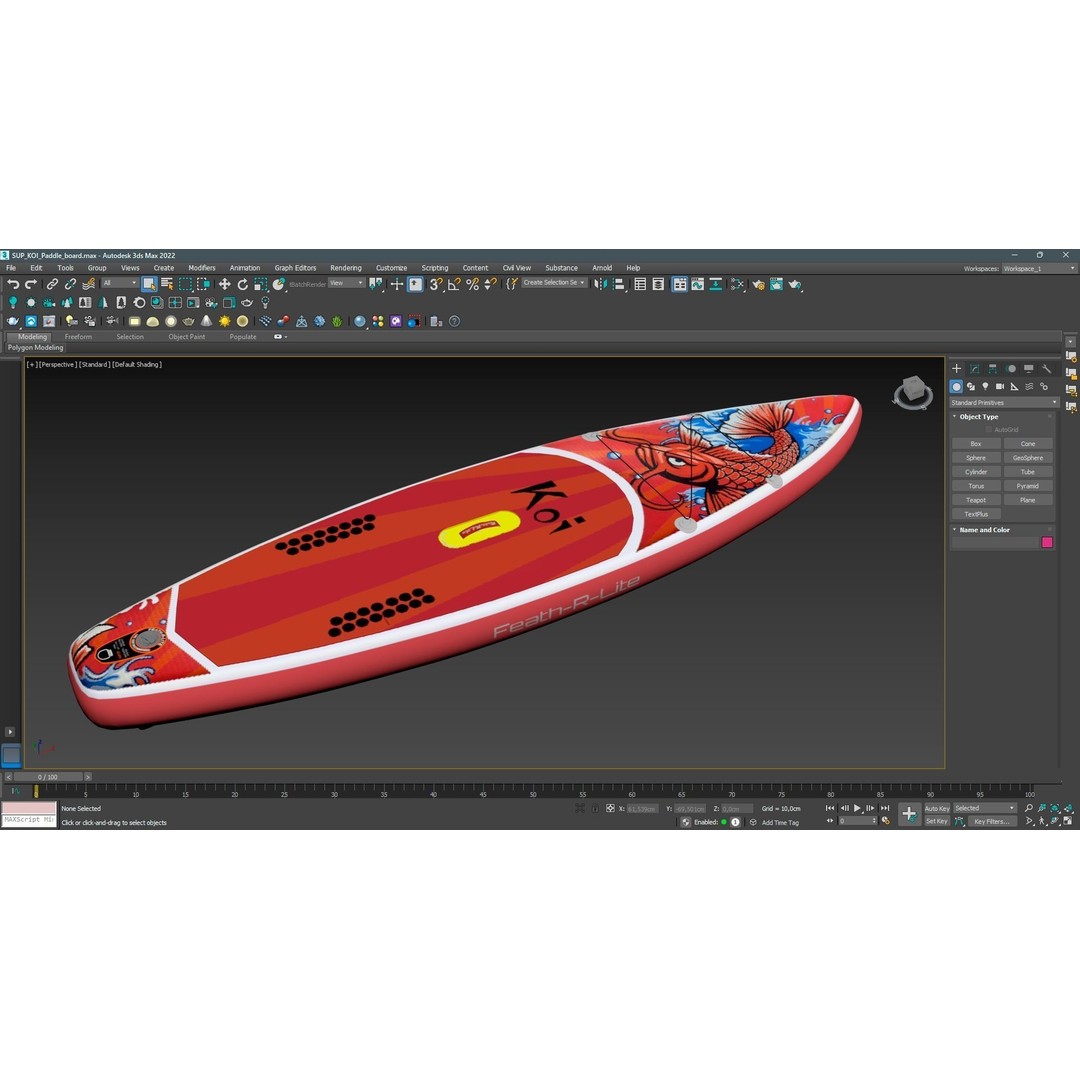Click the GeoSphere primitive button
This screenshot has width=1080, height=1080.
1028,458
